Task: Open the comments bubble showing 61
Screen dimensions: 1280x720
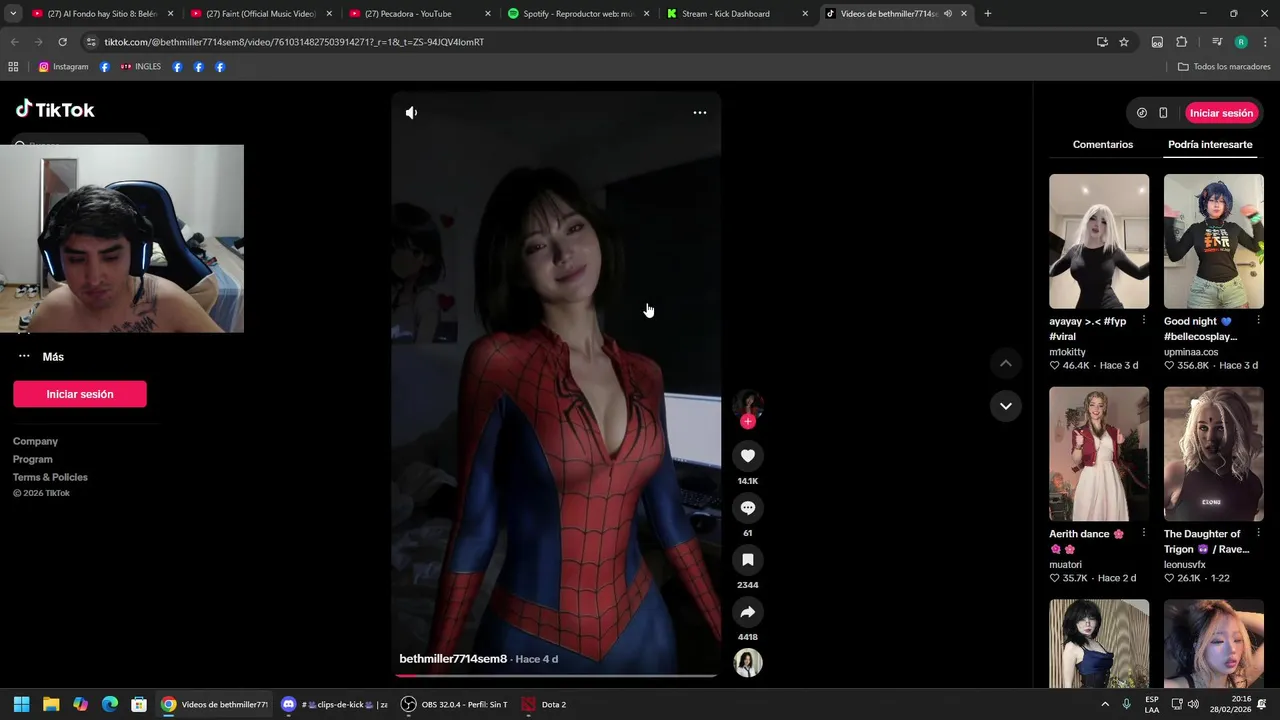Action: click(748, 508)
